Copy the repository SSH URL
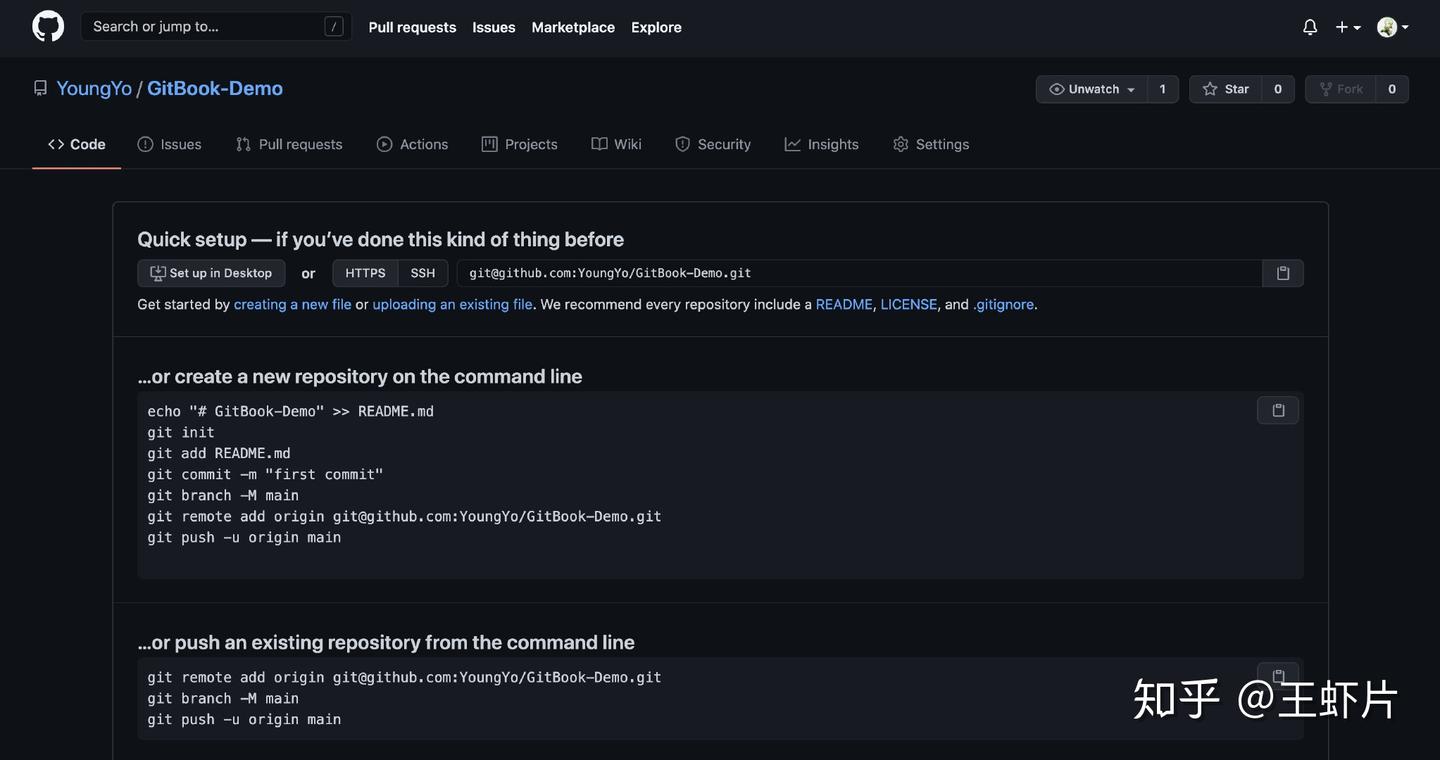 (1283, 273)
